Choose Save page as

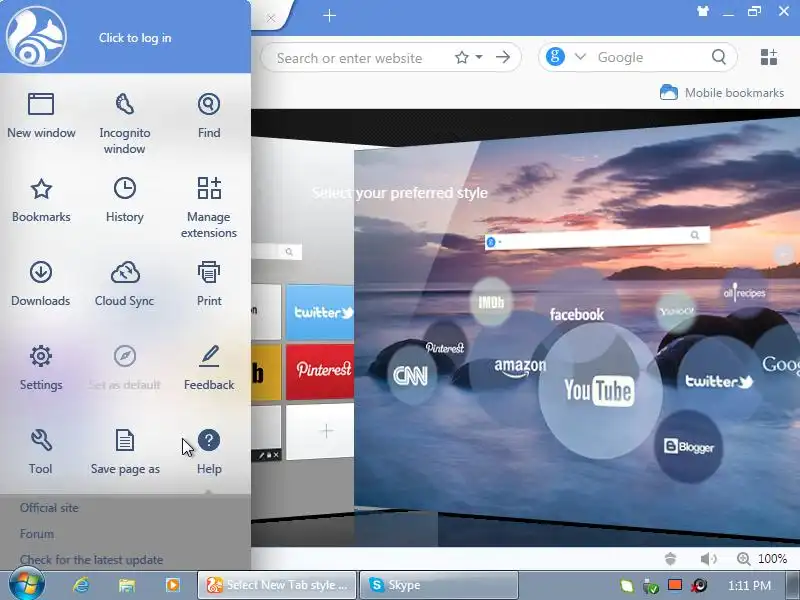pos(124,452)
